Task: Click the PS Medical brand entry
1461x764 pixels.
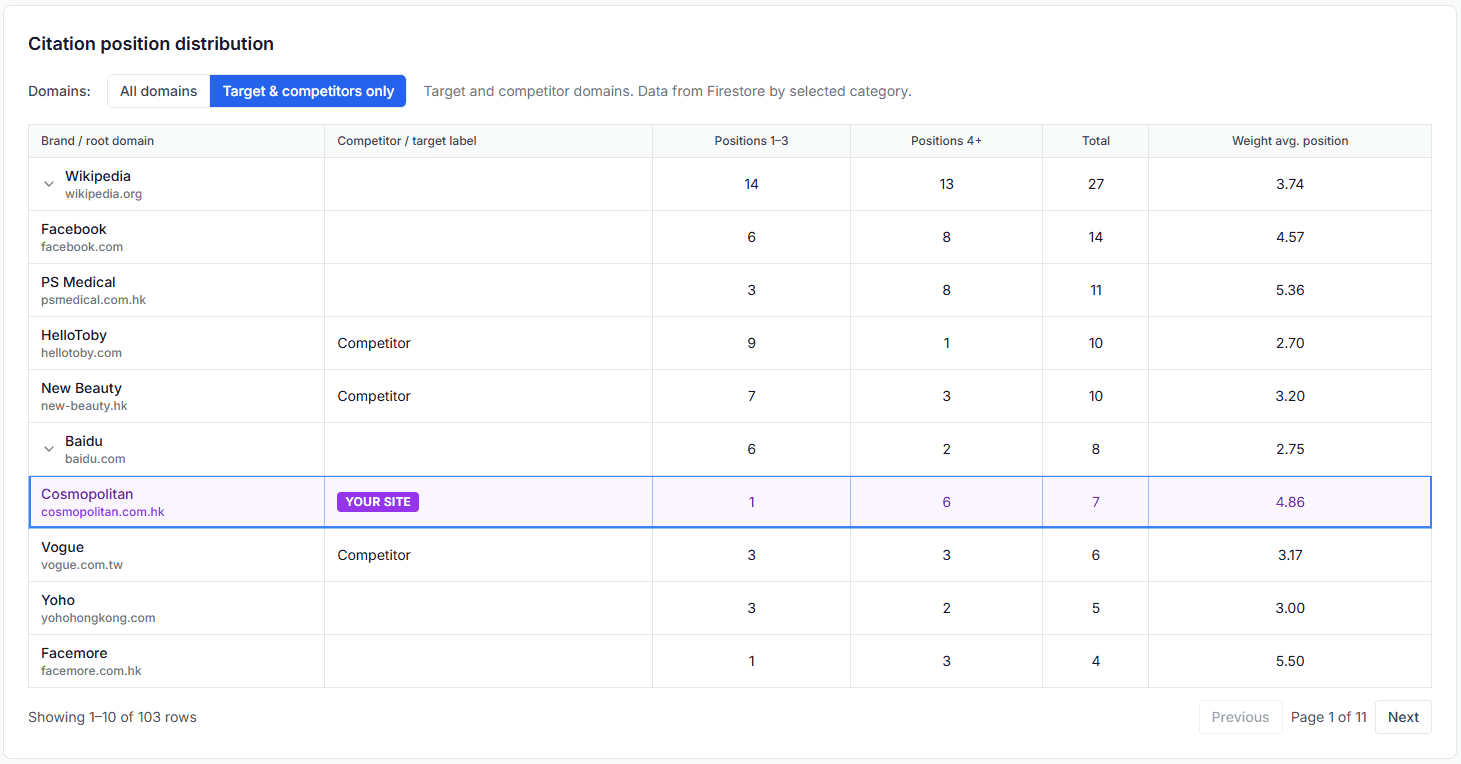Action: click(x=78, y=282)
